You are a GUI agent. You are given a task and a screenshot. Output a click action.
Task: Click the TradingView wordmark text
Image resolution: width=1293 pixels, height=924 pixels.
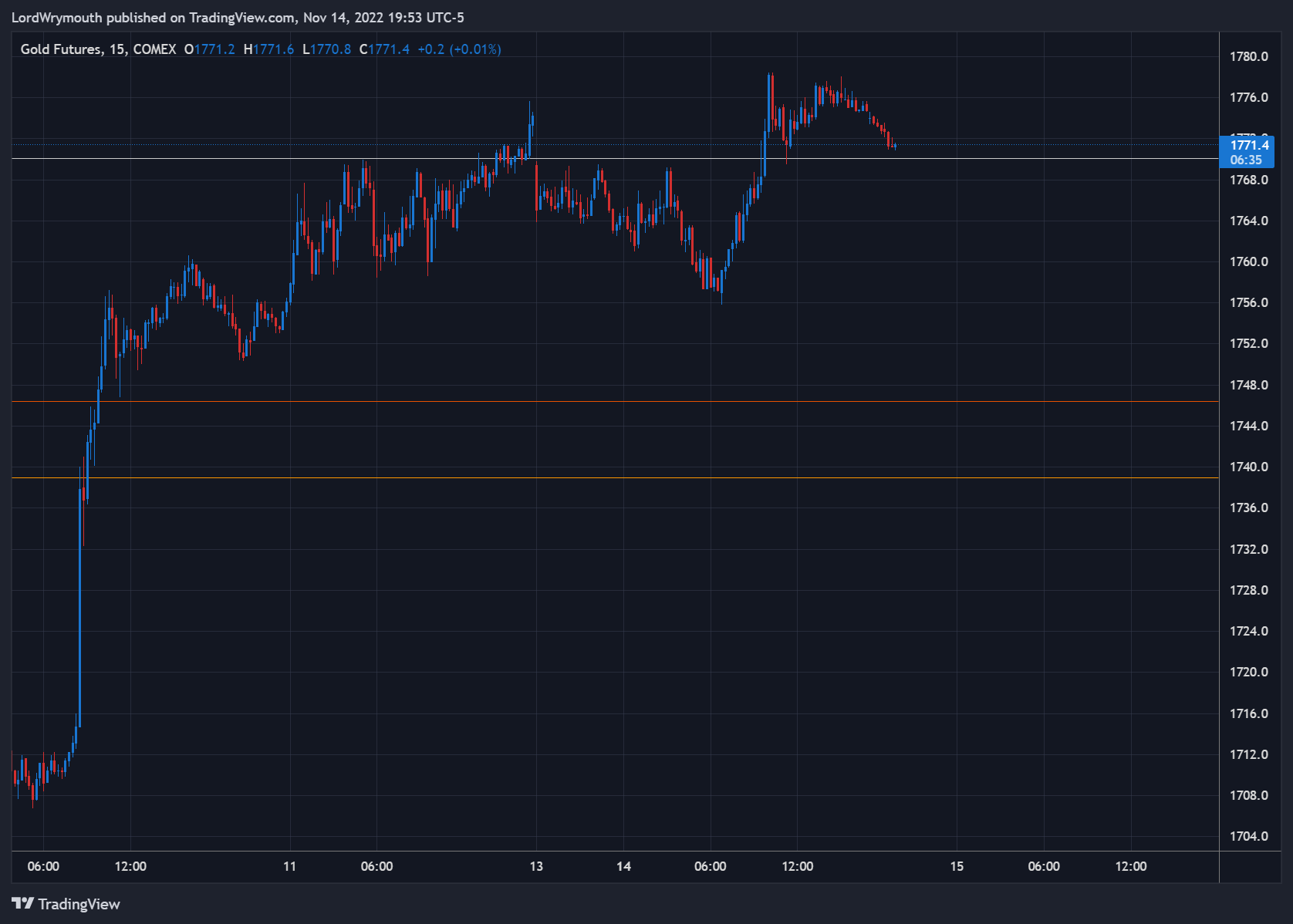coord(79,904)
